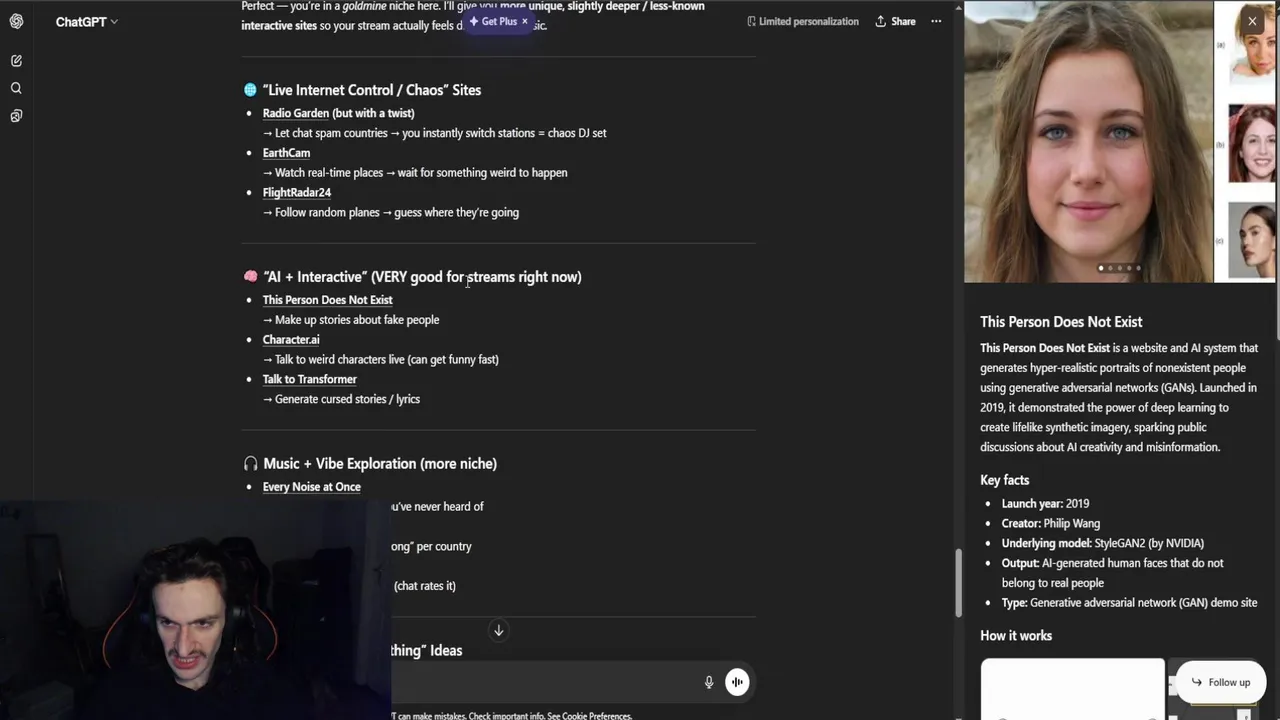Start voice mode with the waveform button
1280x720 pixels.
point(737,682)
